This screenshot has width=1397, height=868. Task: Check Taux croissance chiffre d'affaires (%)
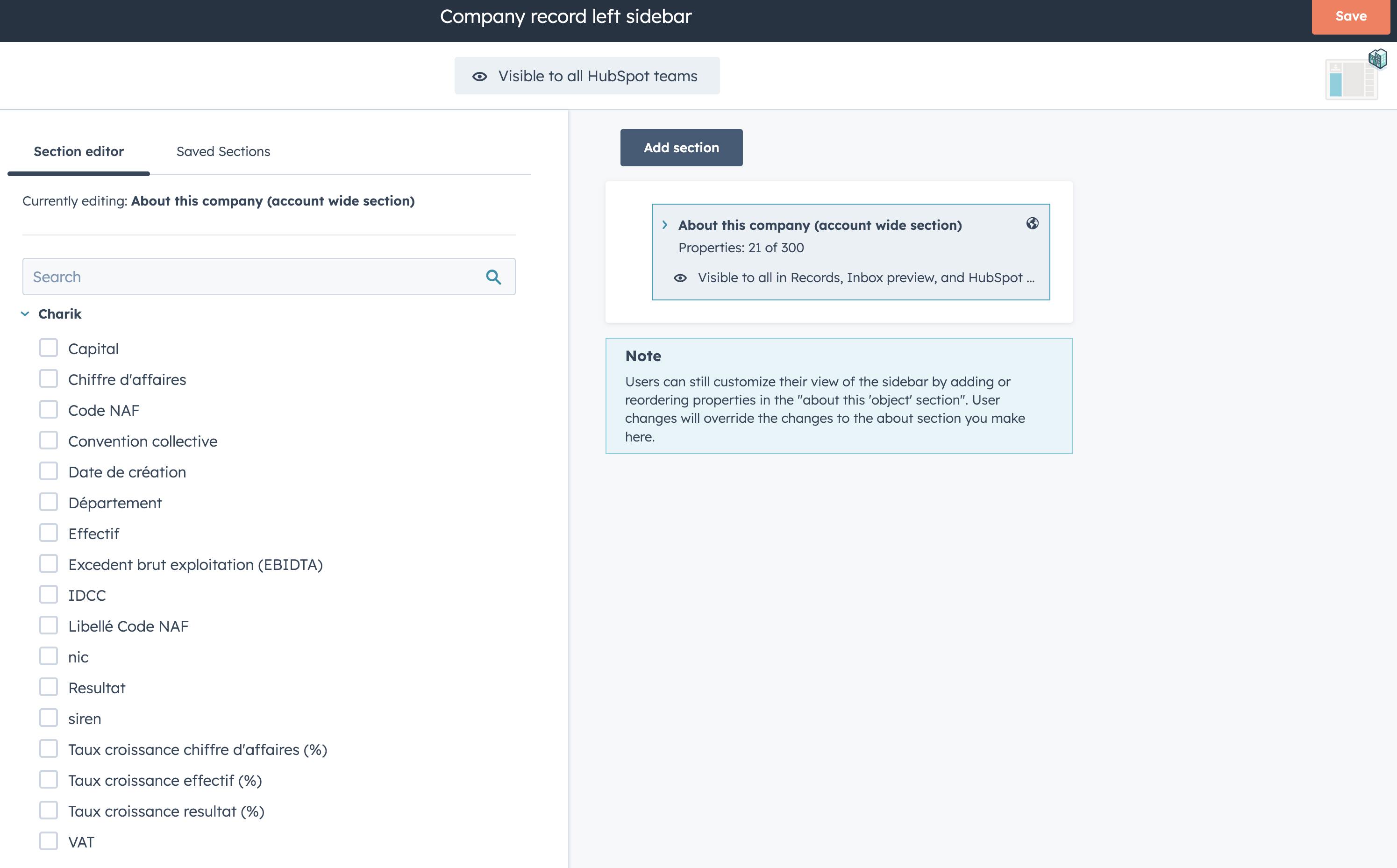tap(49, 749)
